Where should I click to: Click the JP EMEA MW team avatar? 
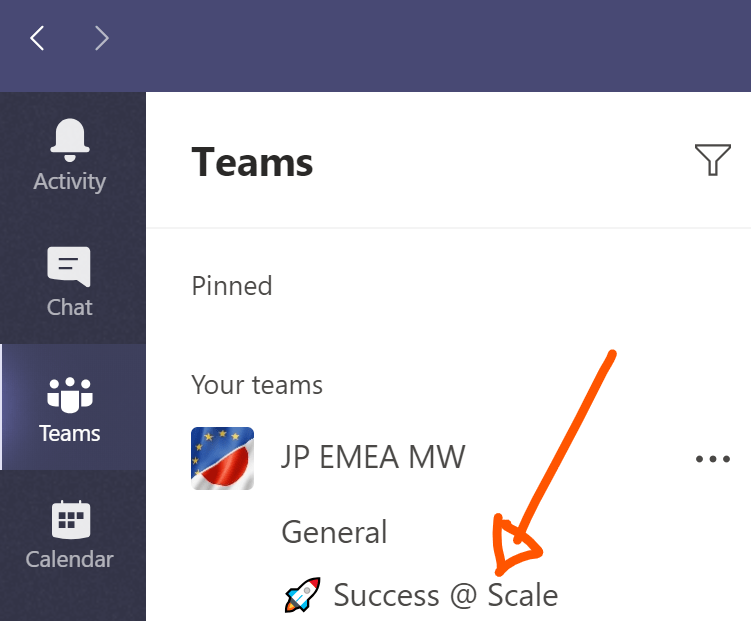(x=222, y=458)
